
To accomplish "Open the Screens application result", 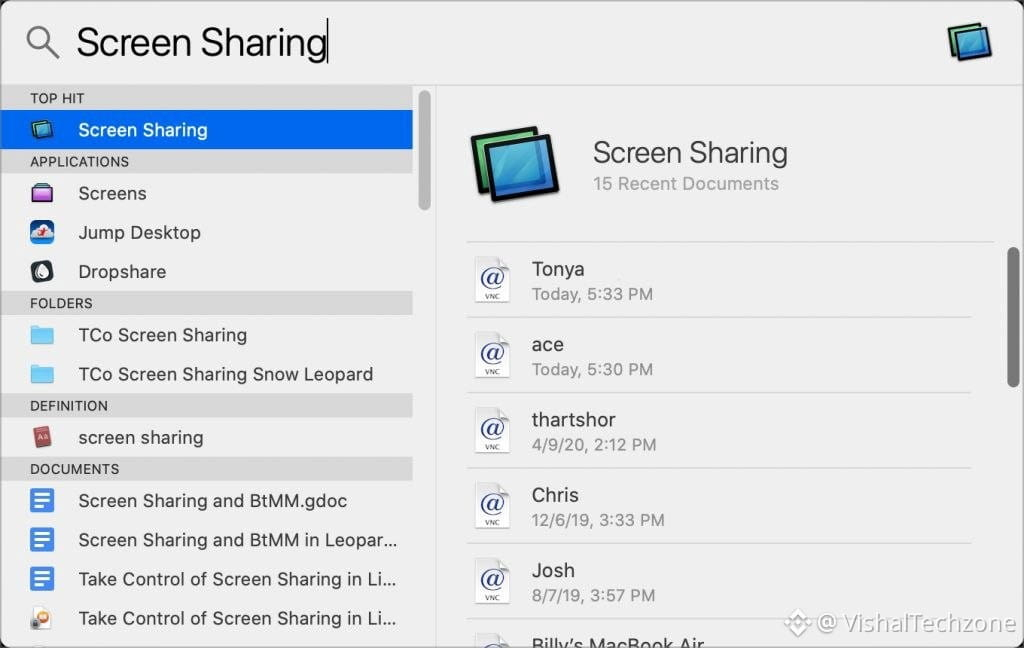I will pyautogui.click(x=206, y=193).
